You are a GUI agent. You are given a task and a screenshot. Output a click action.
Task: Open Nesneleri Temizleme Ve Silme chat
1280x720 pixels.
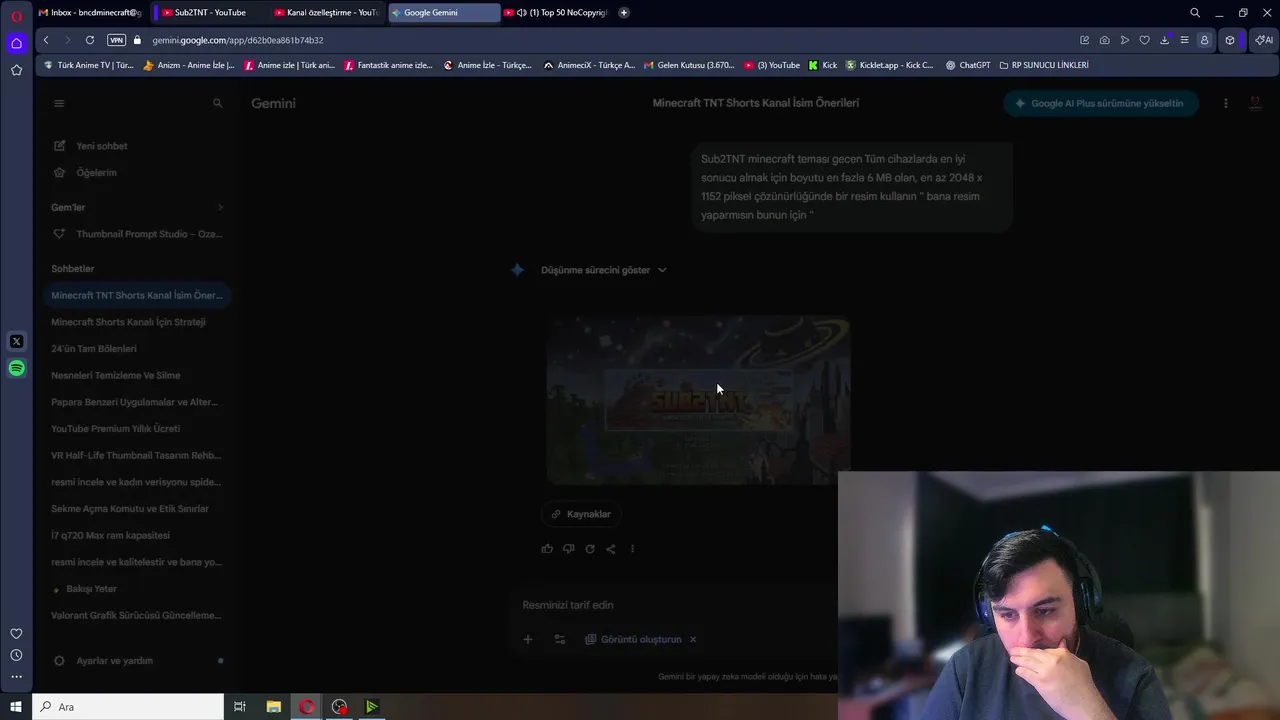pyautogui.click(x=116, y=375)
